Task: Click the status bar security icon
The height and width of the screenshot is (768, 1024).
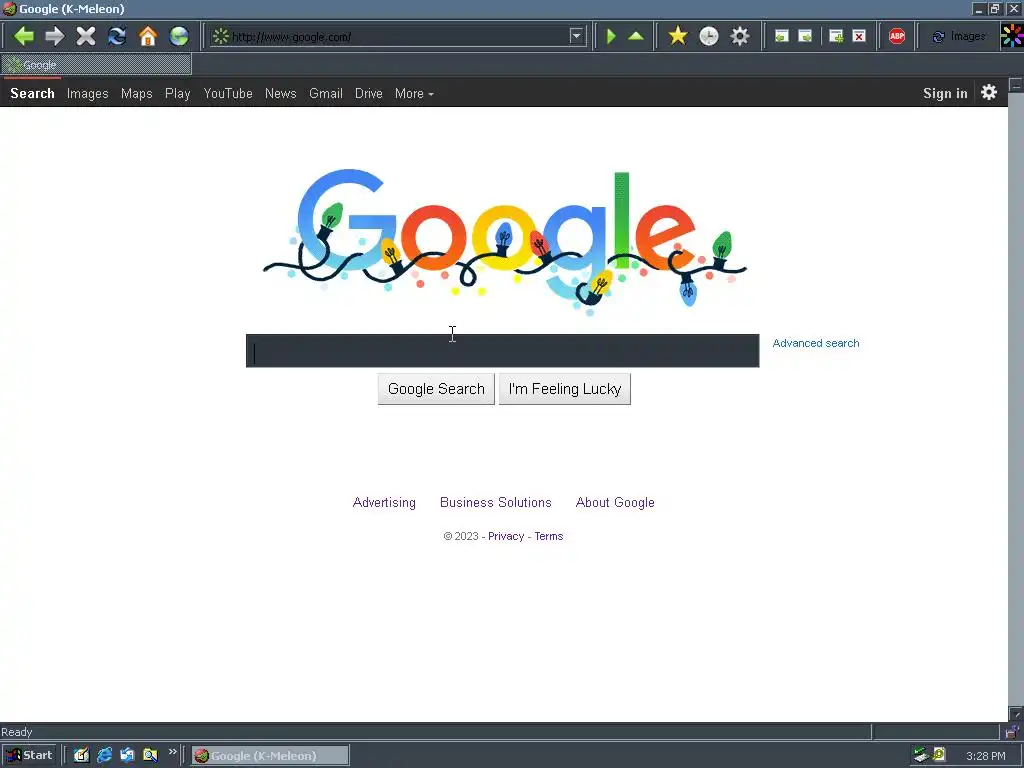Action: click(x=1012, y=731)
